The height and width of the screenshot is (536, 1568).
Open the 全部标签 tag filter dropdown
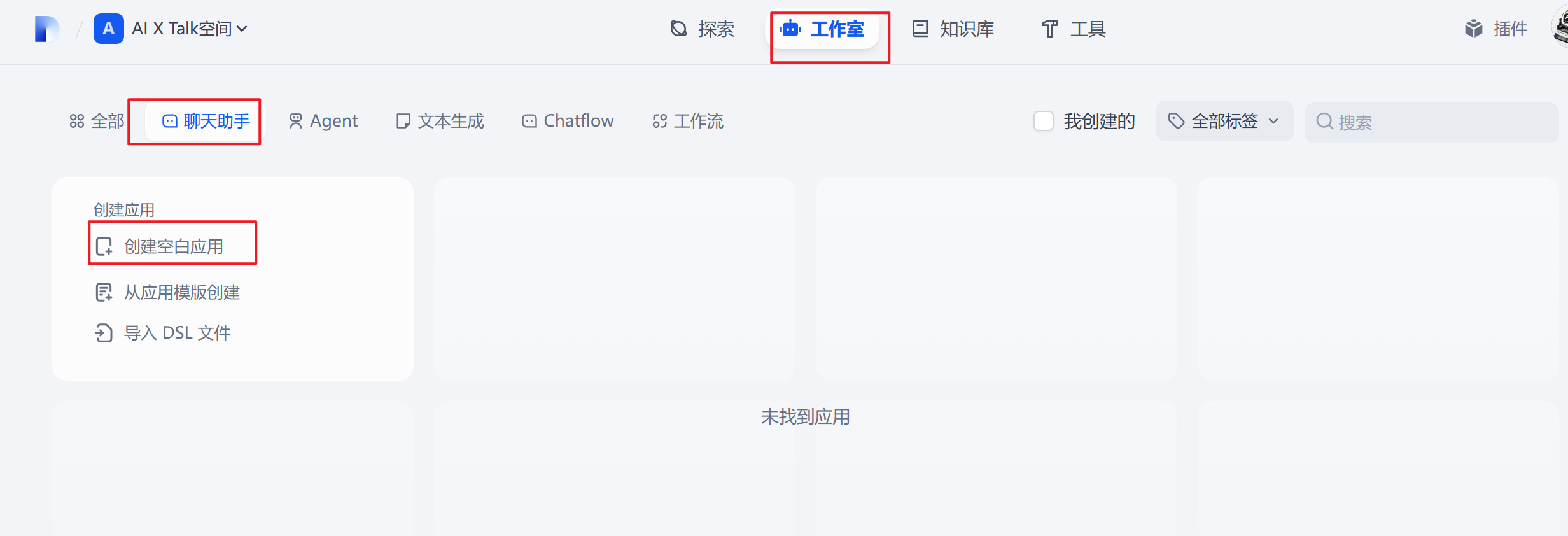click(1224, 121)
